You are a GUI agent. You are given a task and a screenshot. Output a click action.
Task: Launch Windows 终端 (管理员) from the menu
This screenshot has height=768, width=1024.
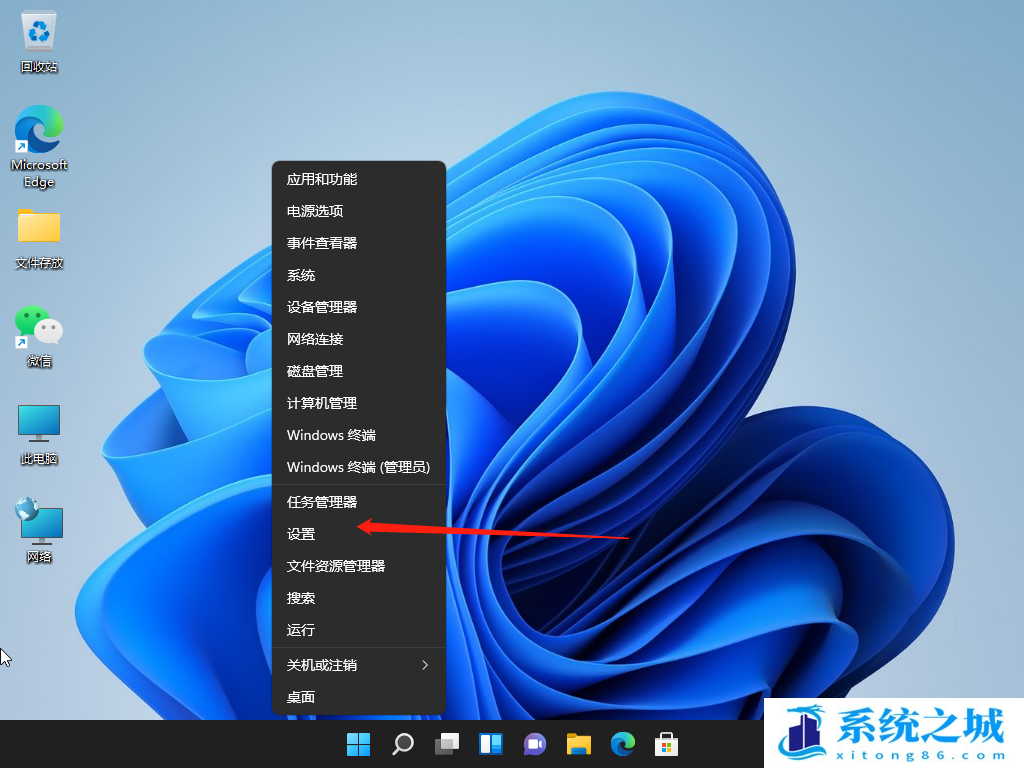(358, 467)
